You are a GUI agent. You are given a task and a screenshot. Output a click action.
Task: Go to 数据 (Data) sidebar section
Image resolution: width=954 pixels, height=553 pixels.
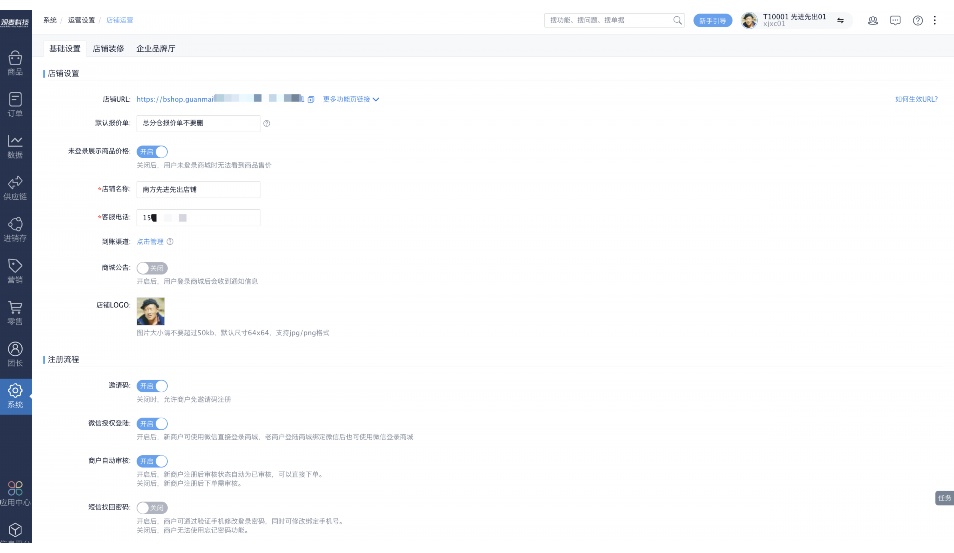pos(15,146)
